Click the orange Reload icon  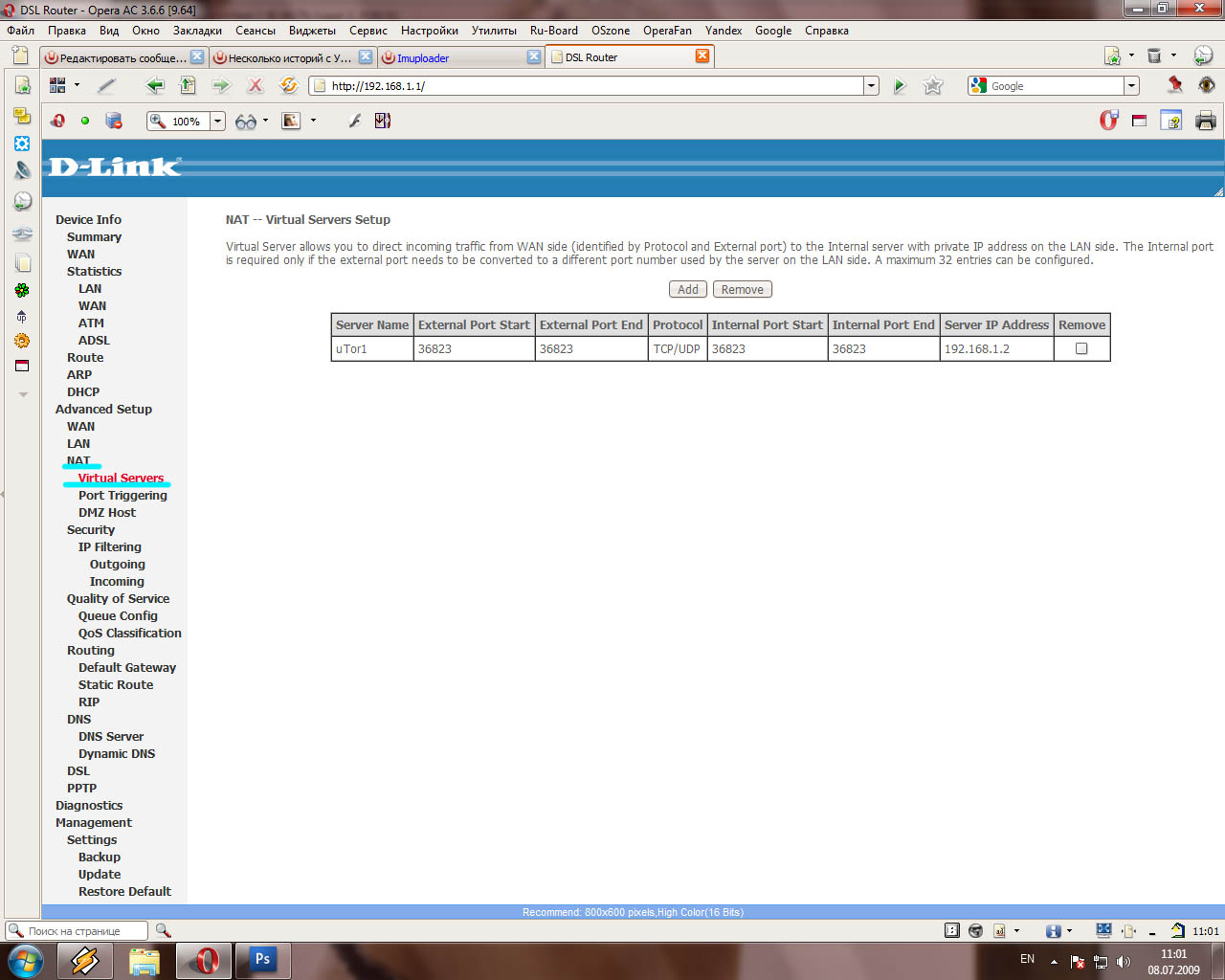pos(288,86)
